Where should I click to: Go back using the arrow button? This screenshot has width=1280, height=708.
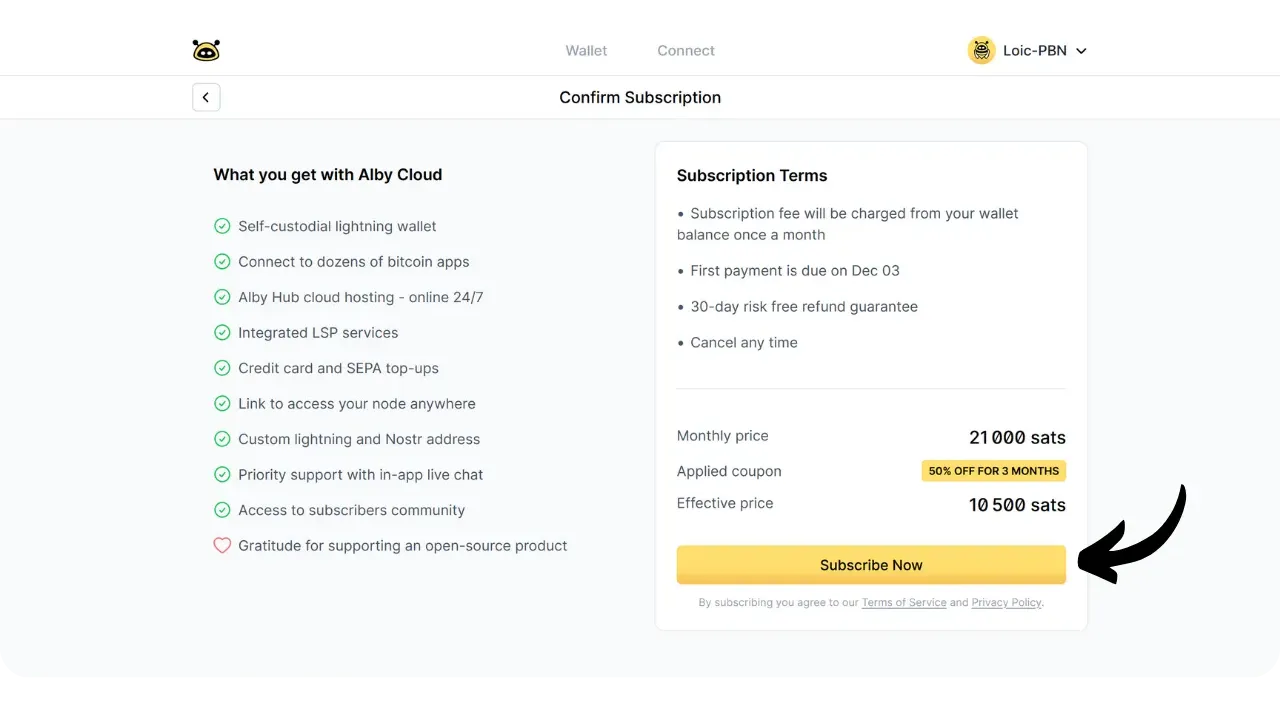click(206, 97)
